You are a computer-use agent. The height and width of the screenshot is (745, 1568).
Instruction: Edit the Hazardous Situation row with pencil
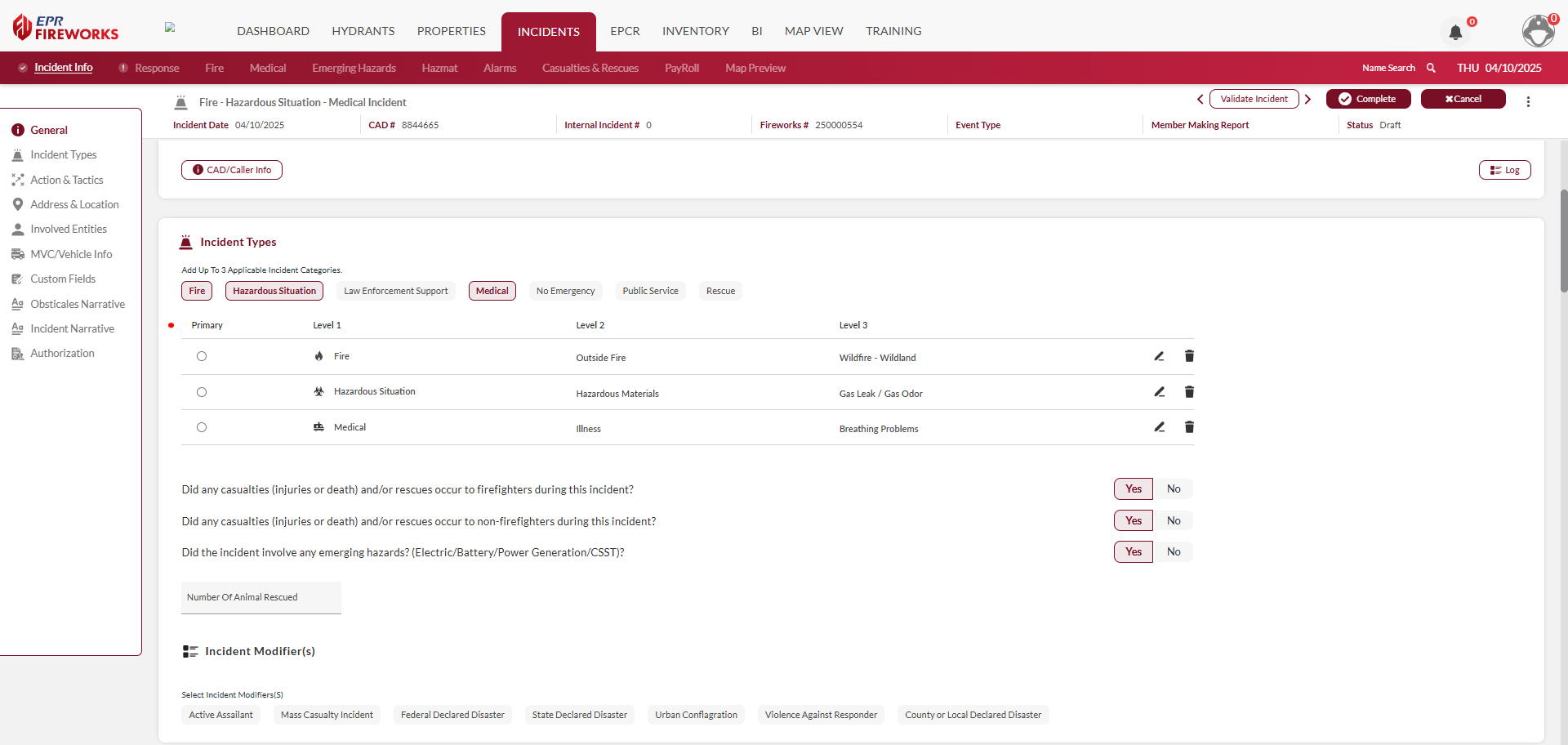pos(1159,392)
